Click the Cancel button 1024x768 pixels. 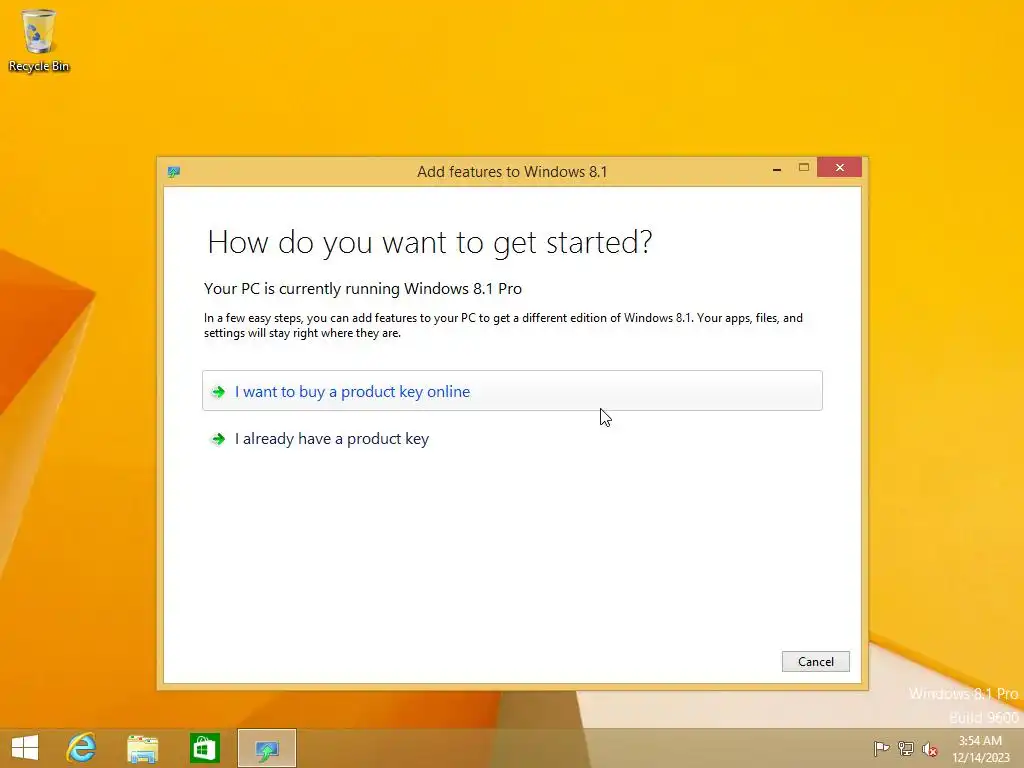pos(816,662)
